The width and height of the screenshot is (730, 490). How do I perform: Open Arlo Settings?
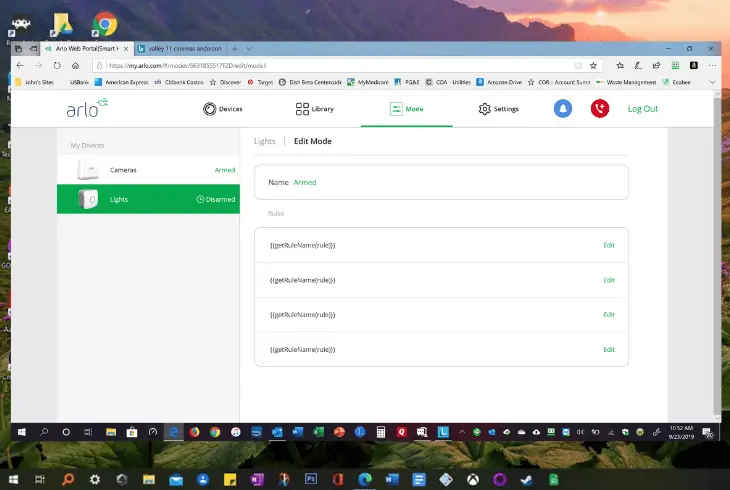click(x=498, y=108)
